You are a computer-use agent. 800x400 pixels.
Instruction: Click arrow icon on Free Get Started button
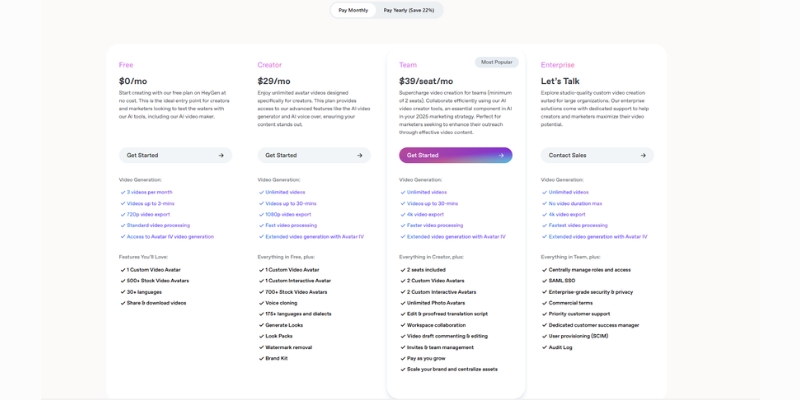221,155
